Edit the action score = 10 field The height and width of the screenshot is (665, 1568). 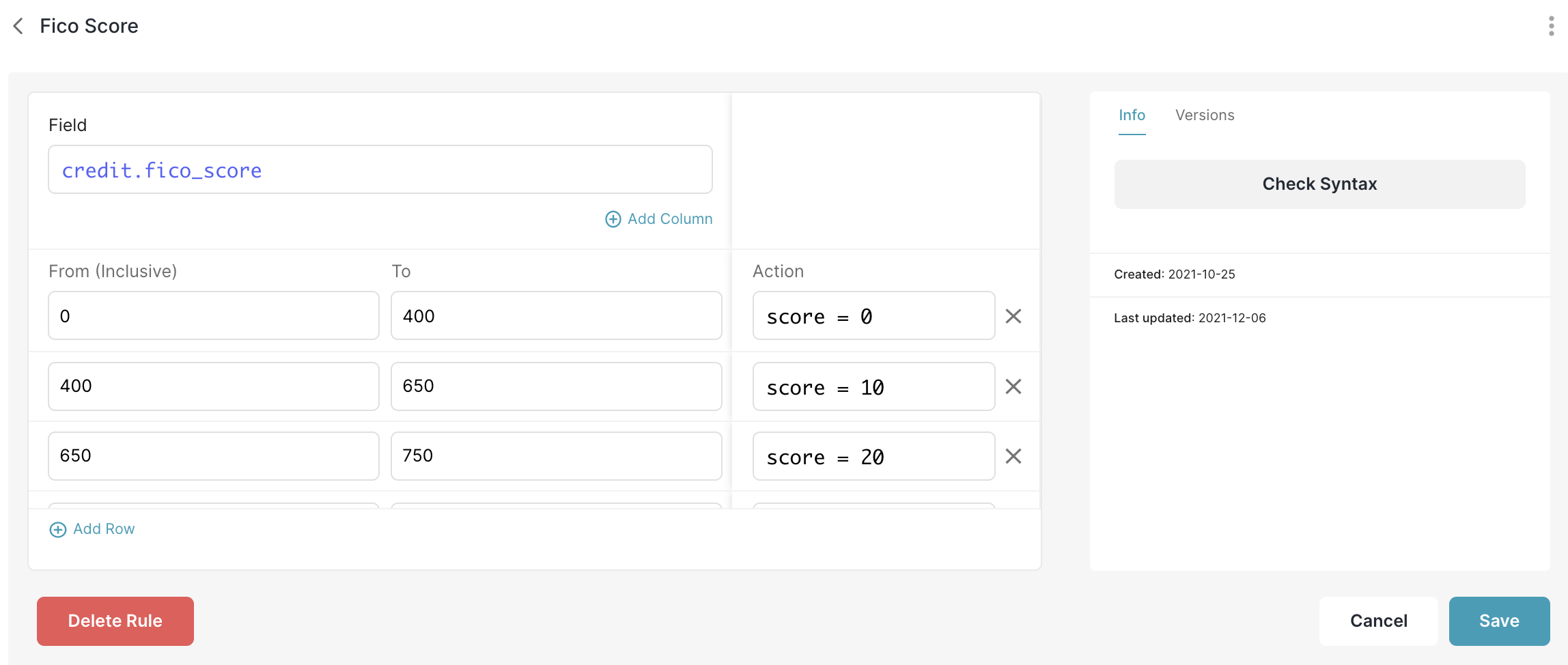873,386
